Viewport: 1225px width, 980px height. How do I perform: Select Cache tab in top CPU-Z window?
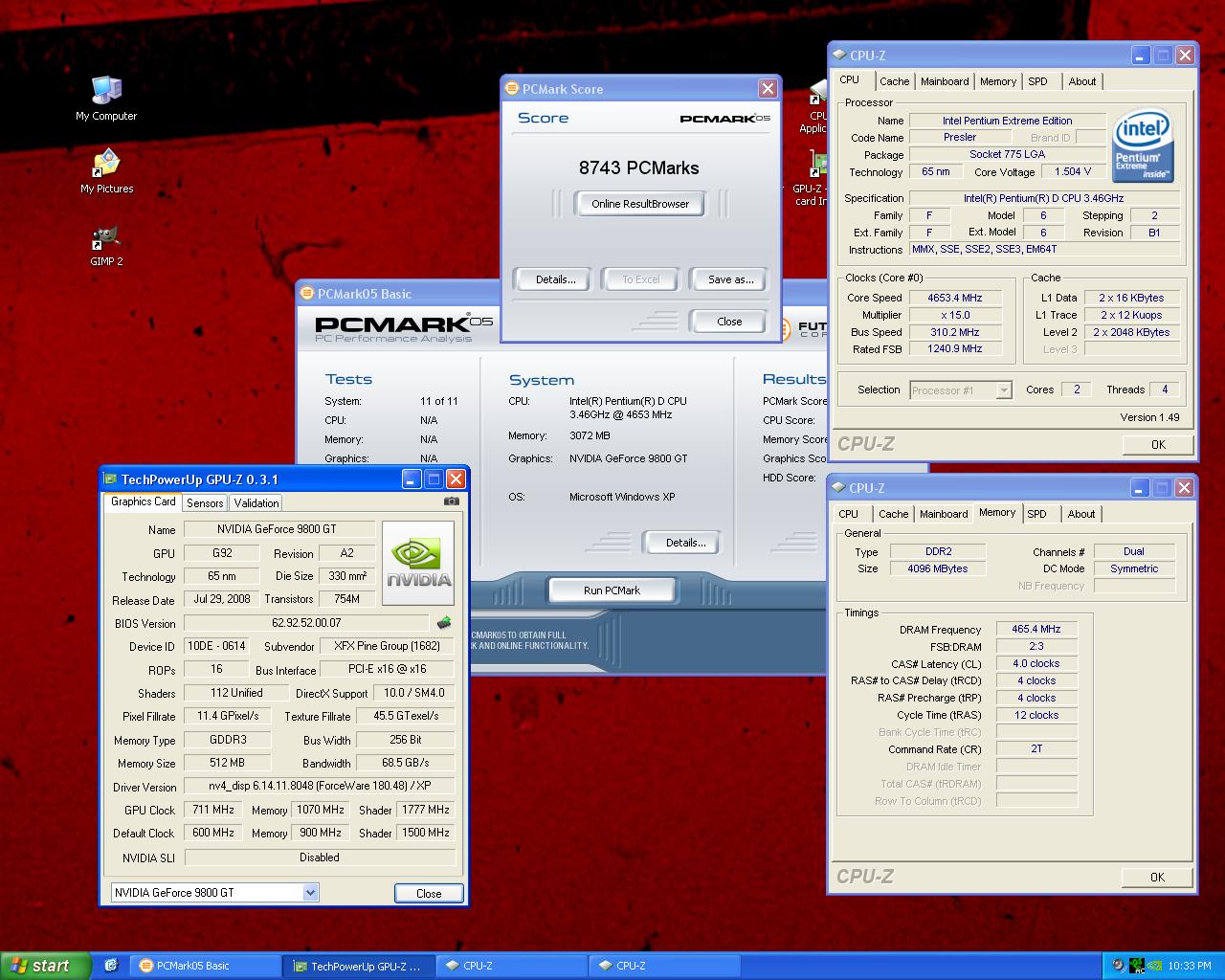click(895, 81)
